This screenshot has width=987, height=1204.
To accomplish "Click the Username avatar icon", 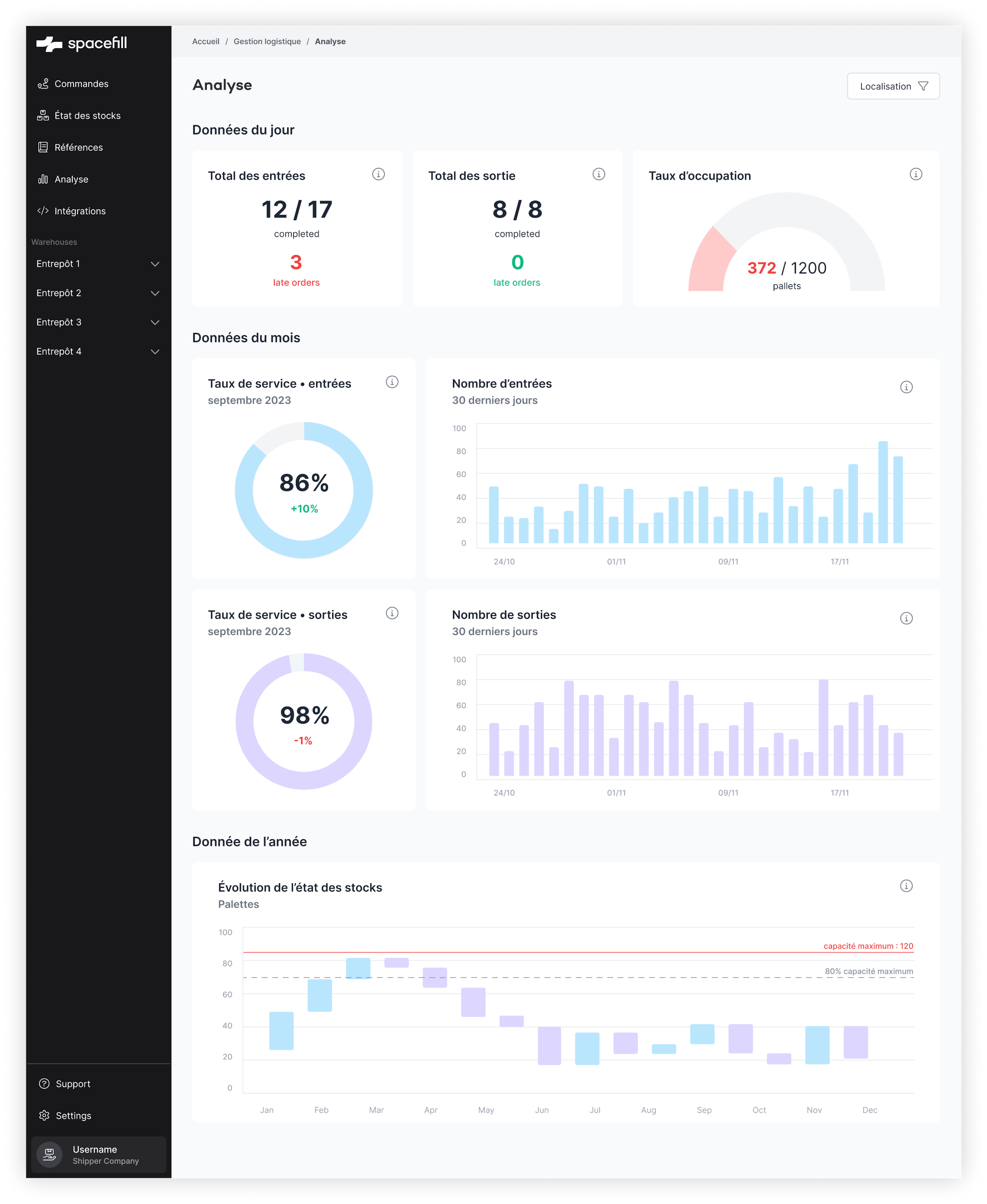I will point(49,1155).
